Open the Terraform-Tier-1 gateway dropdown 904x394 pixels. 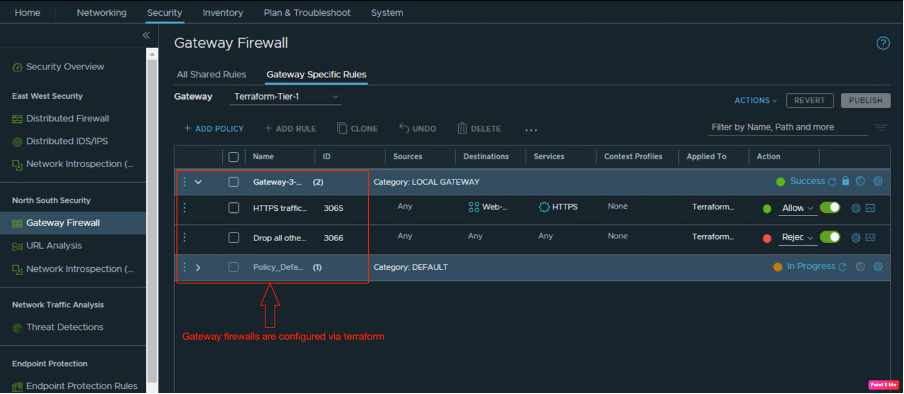click(x=285, y=97)
